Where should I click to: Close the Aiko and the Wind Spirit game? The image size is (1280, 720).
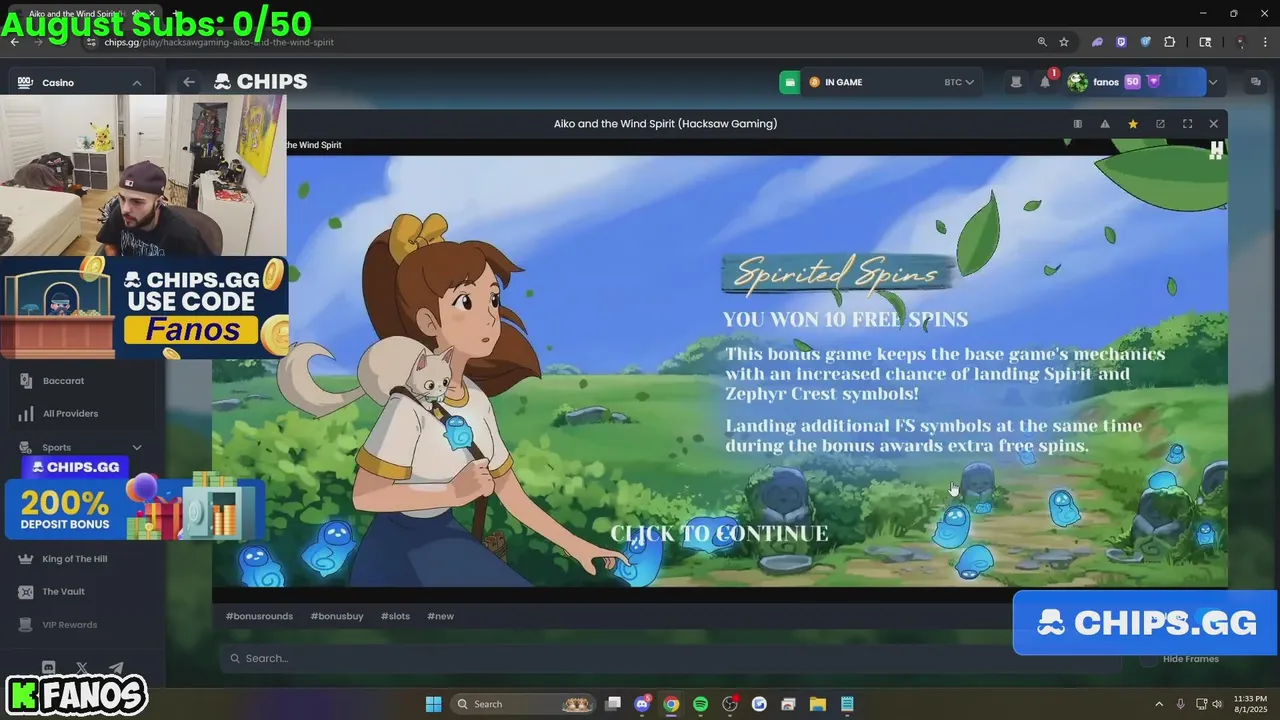point(1214,124)
